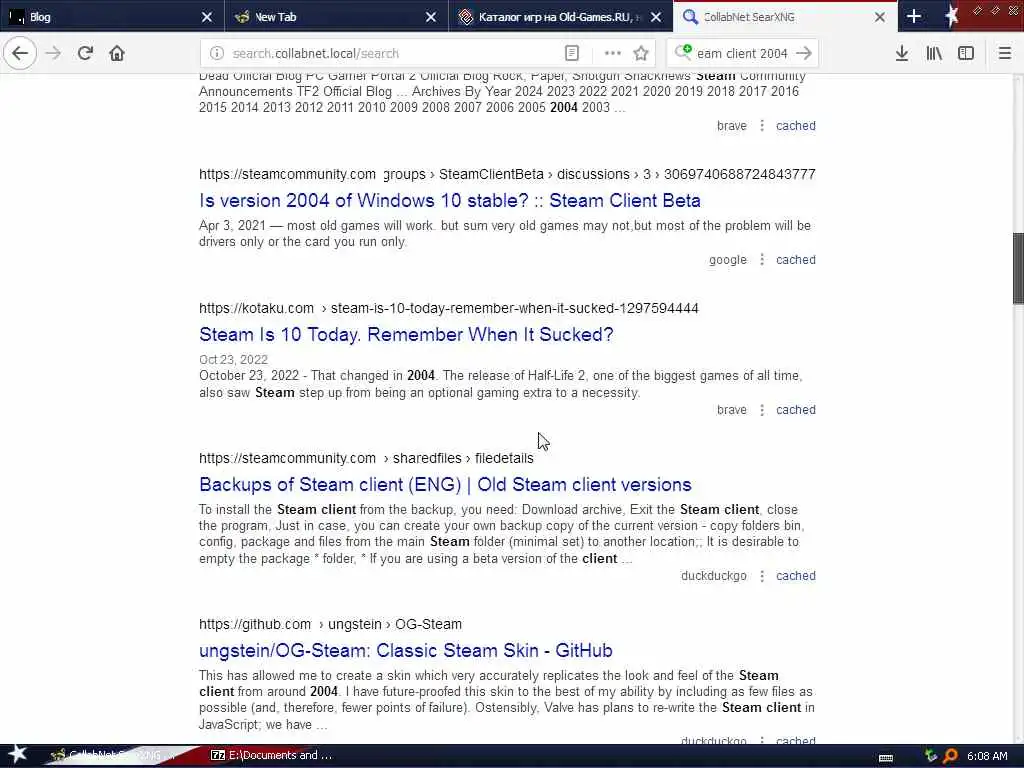Toggle the sidebar view icon
This screenshot has width=1024, height=768.
[x=966, y=53]
